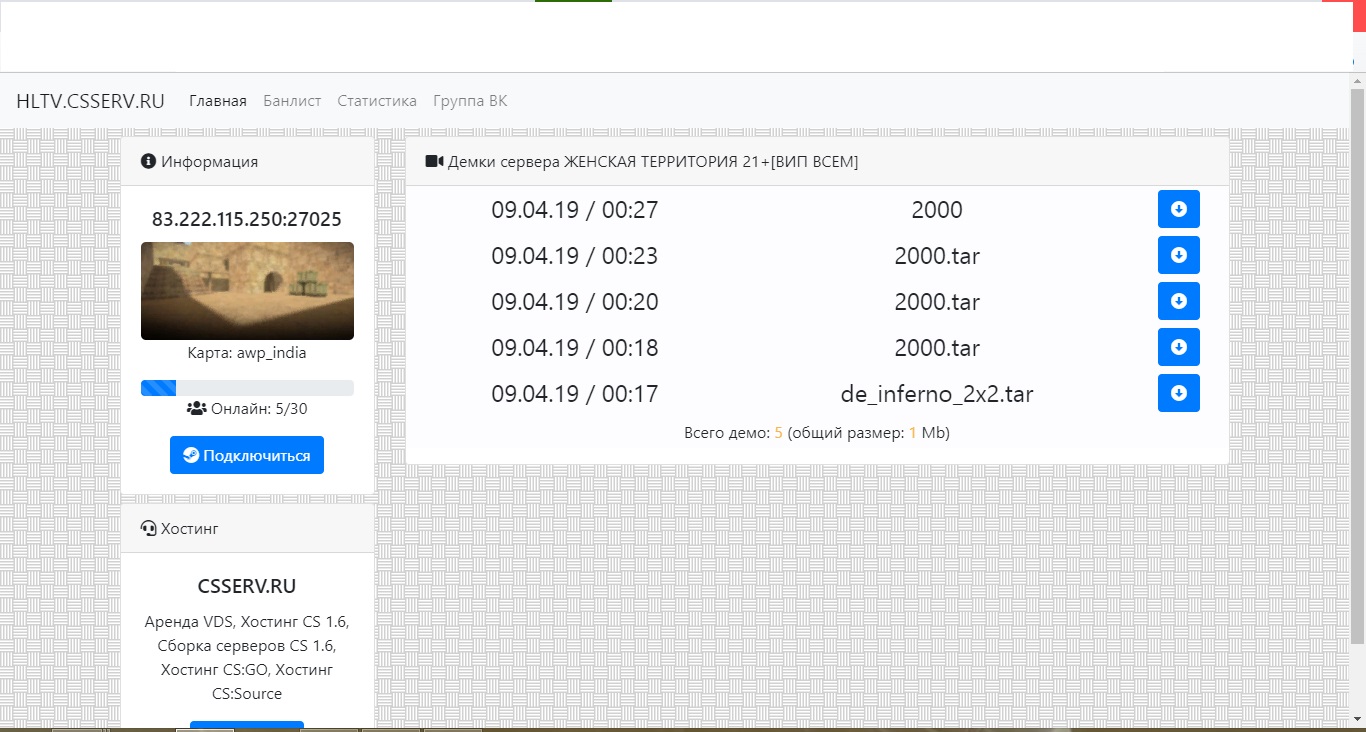Click the Карта: awp_india label
This screenshot has height=732, width=1366.
click(247, 353)
